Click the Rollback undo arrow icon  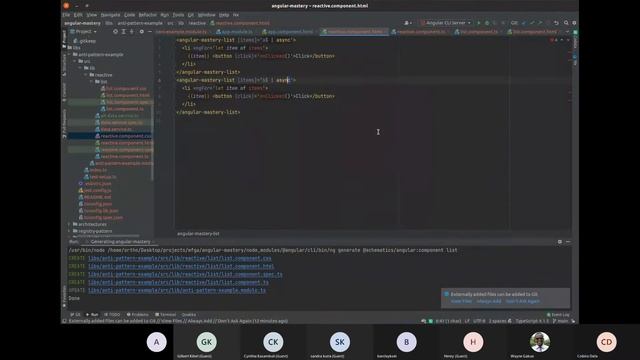point(556,23)
